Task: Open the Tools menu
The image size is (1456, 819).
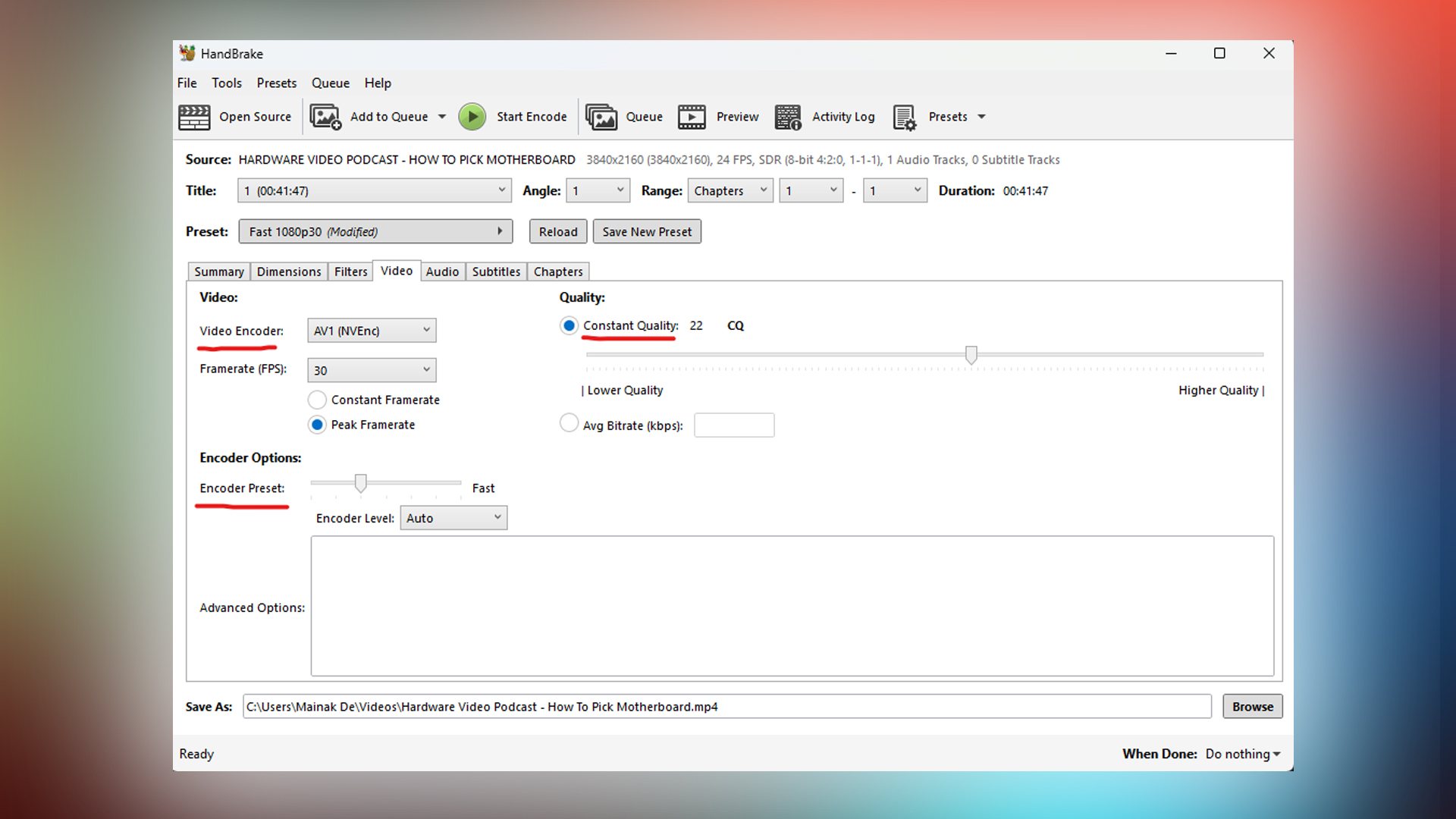Action: click(227, 83)
